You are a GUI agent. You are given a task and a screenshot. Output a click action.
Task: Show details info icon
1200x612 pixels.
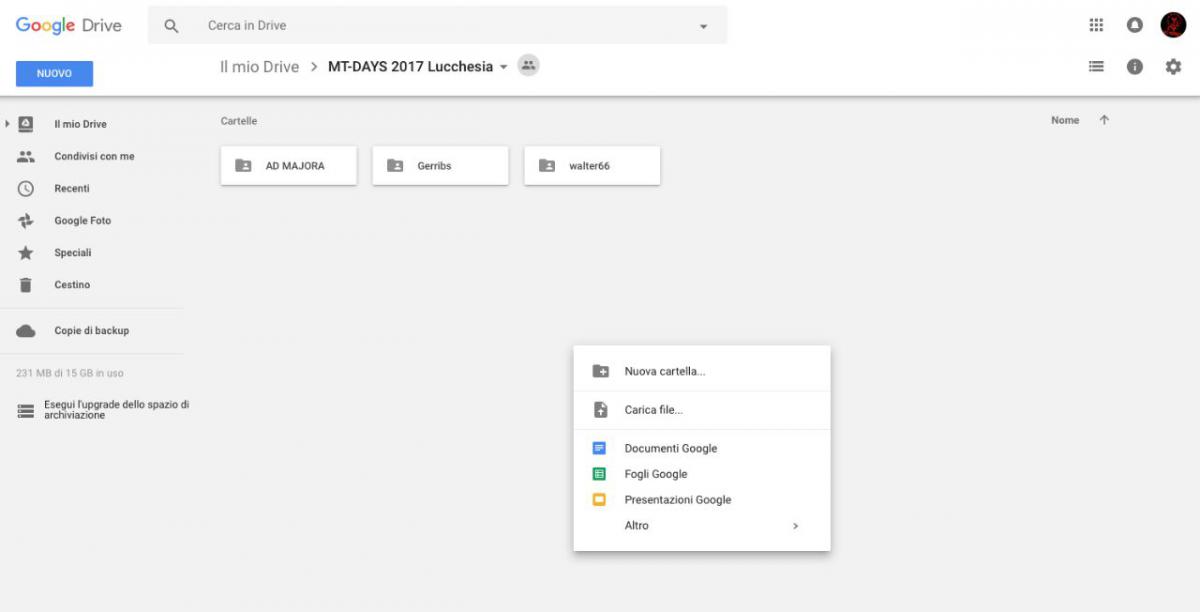pos(1134,66)
